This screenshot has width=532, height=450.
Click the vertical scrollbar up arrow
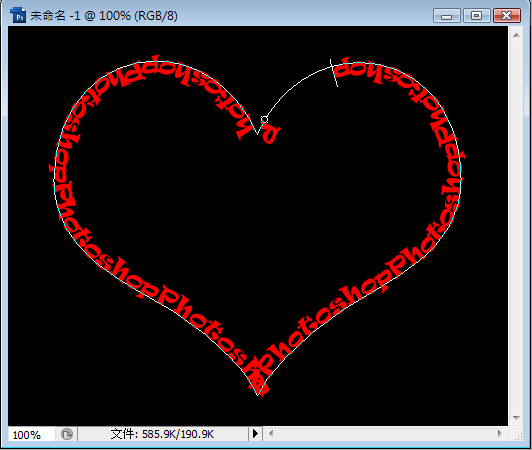click(516, 35)
